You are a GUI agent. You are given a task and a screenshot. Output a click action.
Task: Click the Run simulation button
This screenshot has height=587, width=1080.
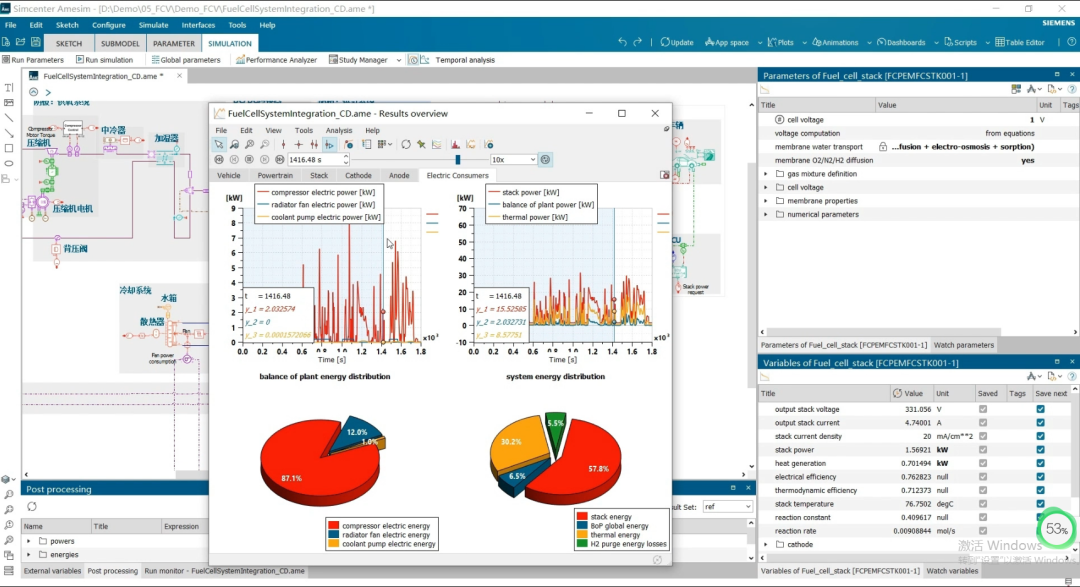pyautogui.click(x=105, y=60)
